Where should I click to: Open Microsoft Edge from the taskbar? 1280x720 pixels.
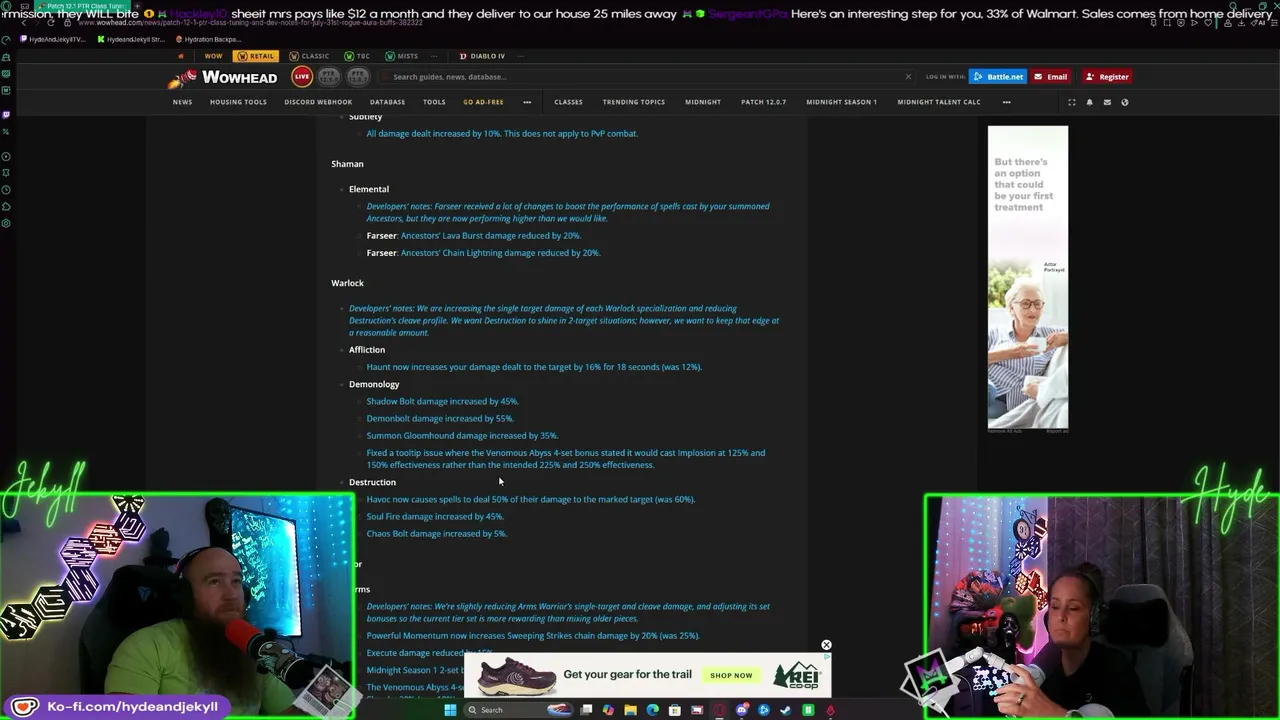[x=652, y=710]
